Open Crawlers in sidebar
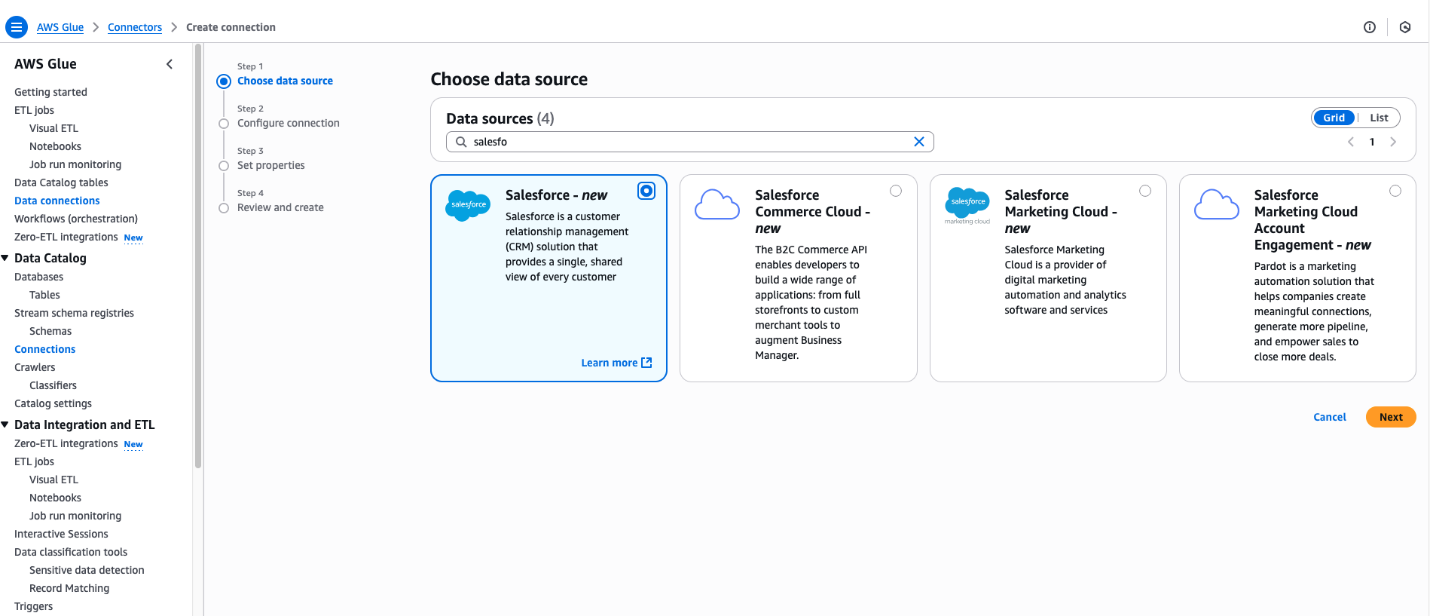Image resolution: width=1430 pixels, height=616 pixels. click(35, 367)
